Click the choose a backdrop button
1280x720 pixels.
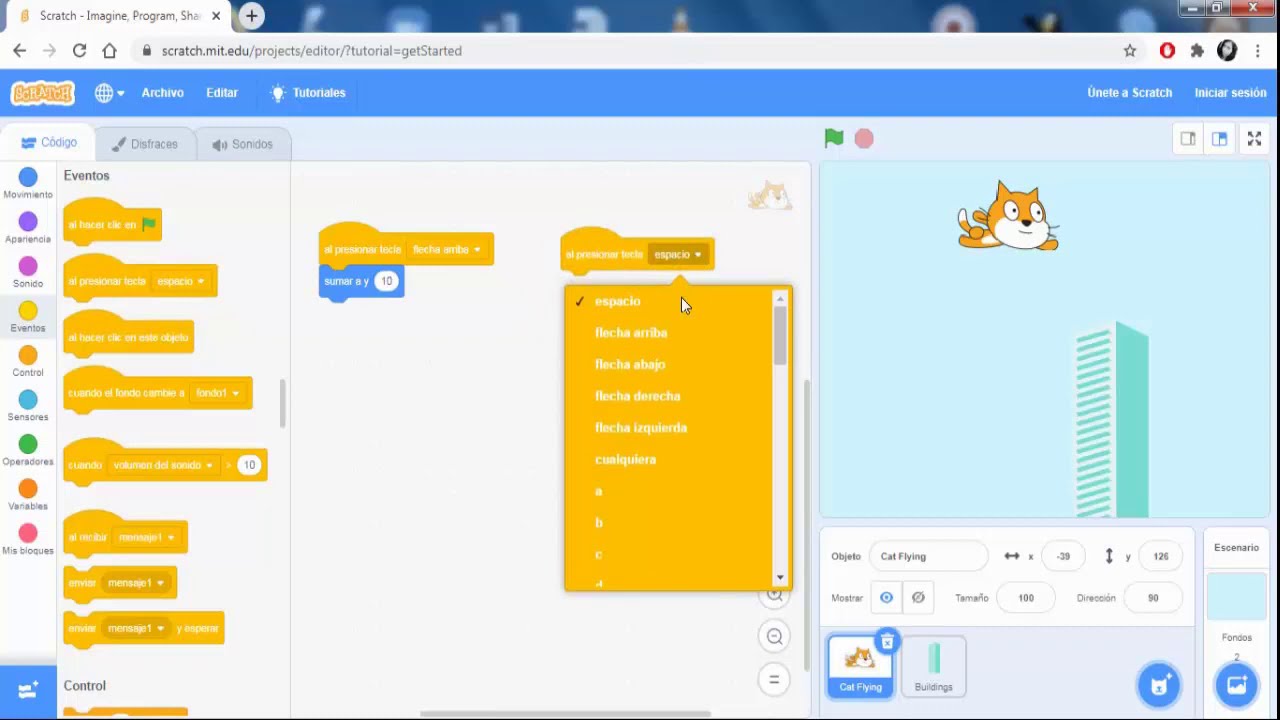[1236, 685]
